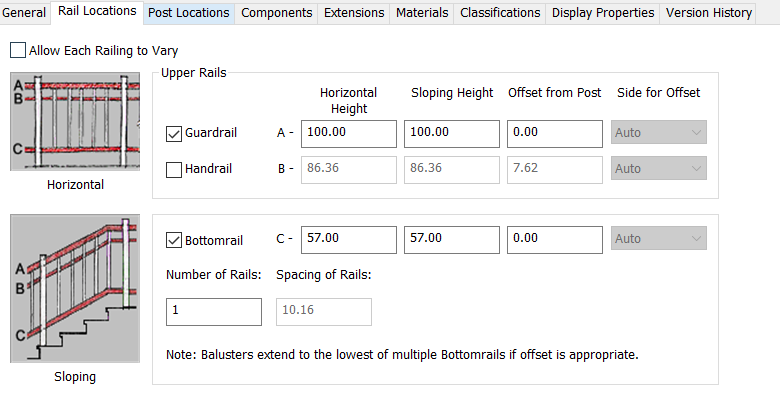Click Guardrail Horizontal Height field
This screenshot has height=393, width=780.
click(x=349, y=133)
